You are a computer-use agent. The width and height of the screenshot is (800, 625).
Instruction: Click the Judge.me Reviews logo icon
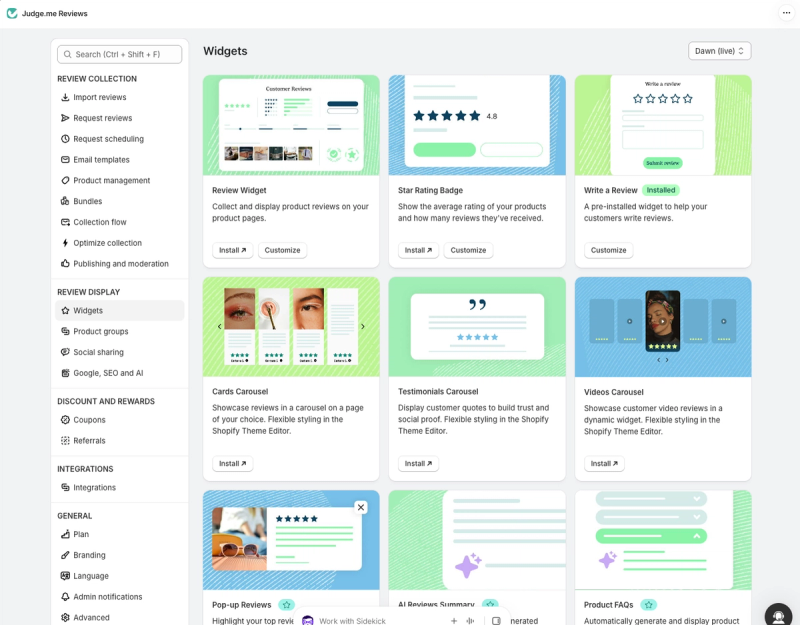[x=12, y=13]
